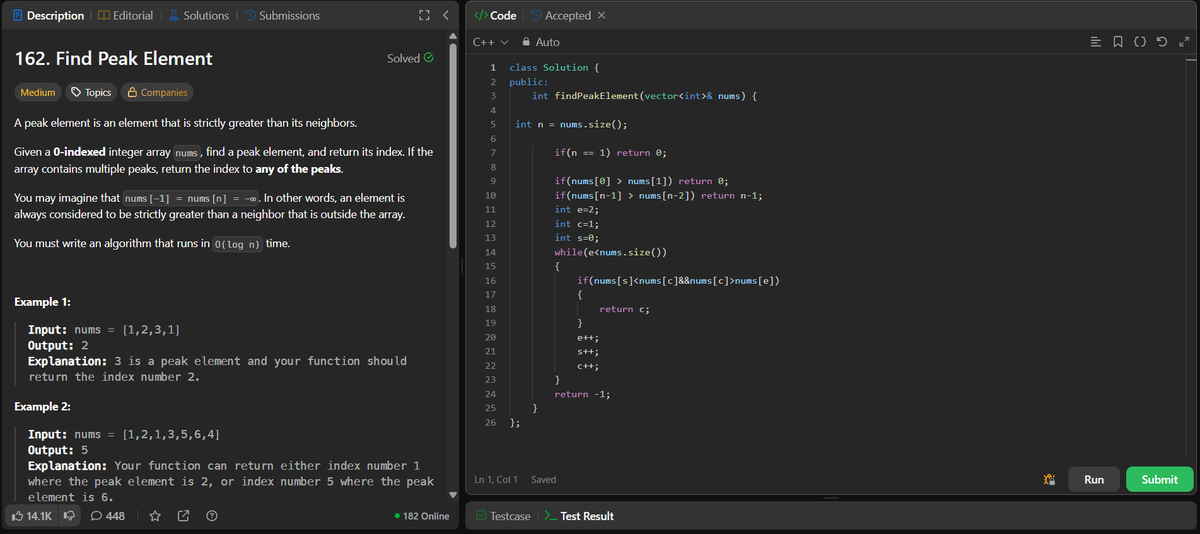Upvote the problem with the 14.1K like button
The height and width of the screenshot is (534, 1200).
33,516
